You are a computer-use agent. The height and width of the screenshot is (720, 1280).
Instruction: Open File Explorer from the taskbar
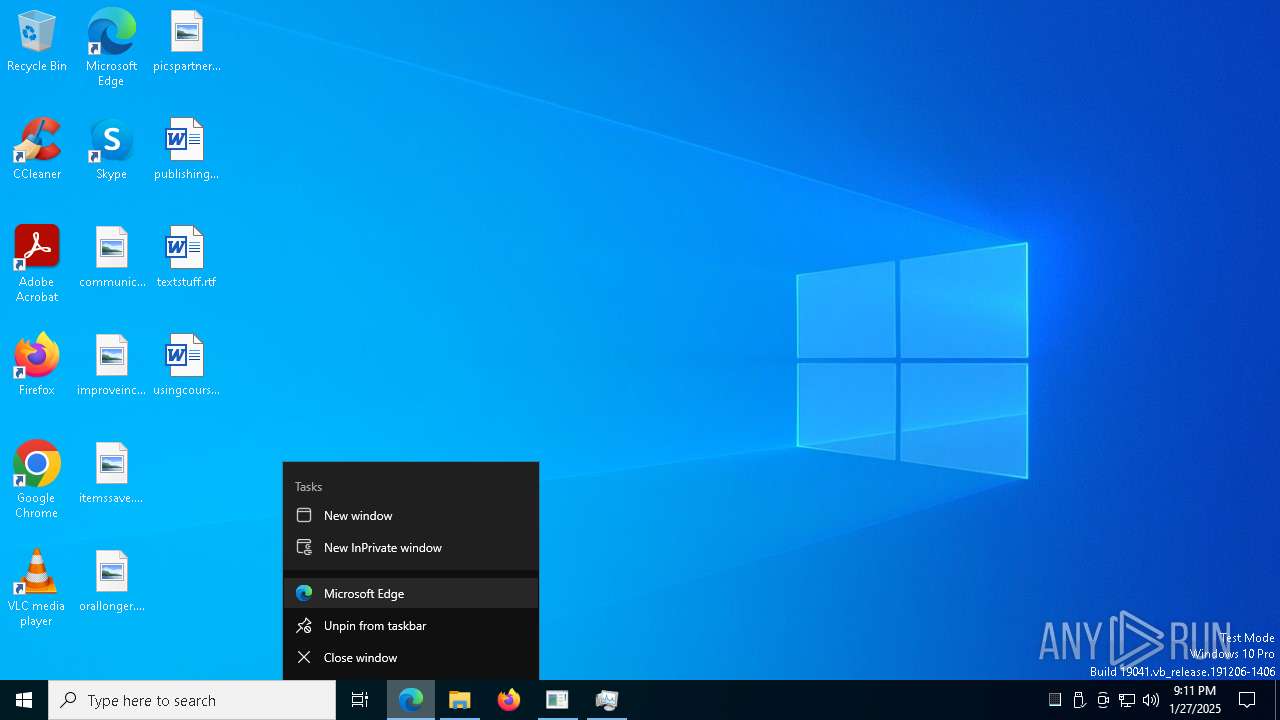460,700
